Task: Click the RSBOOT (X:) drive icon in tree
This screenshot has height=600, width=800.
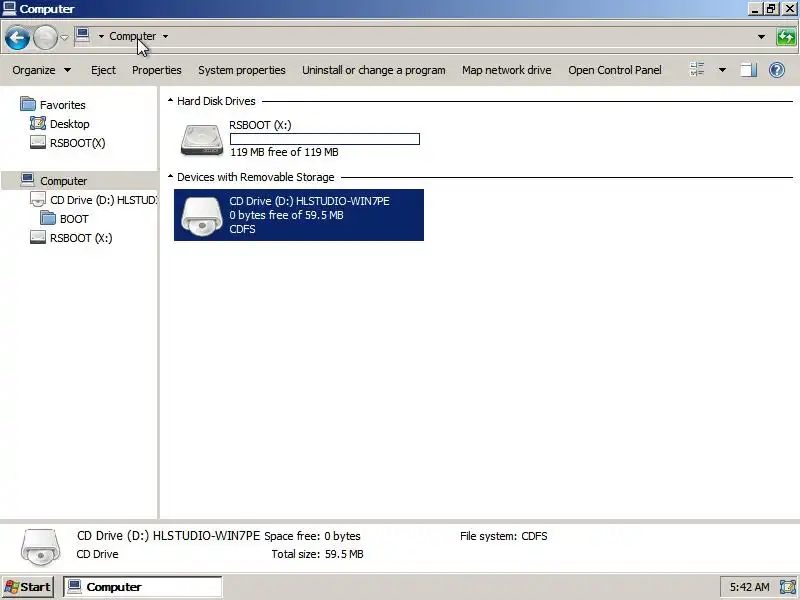Action: (38, 237)
